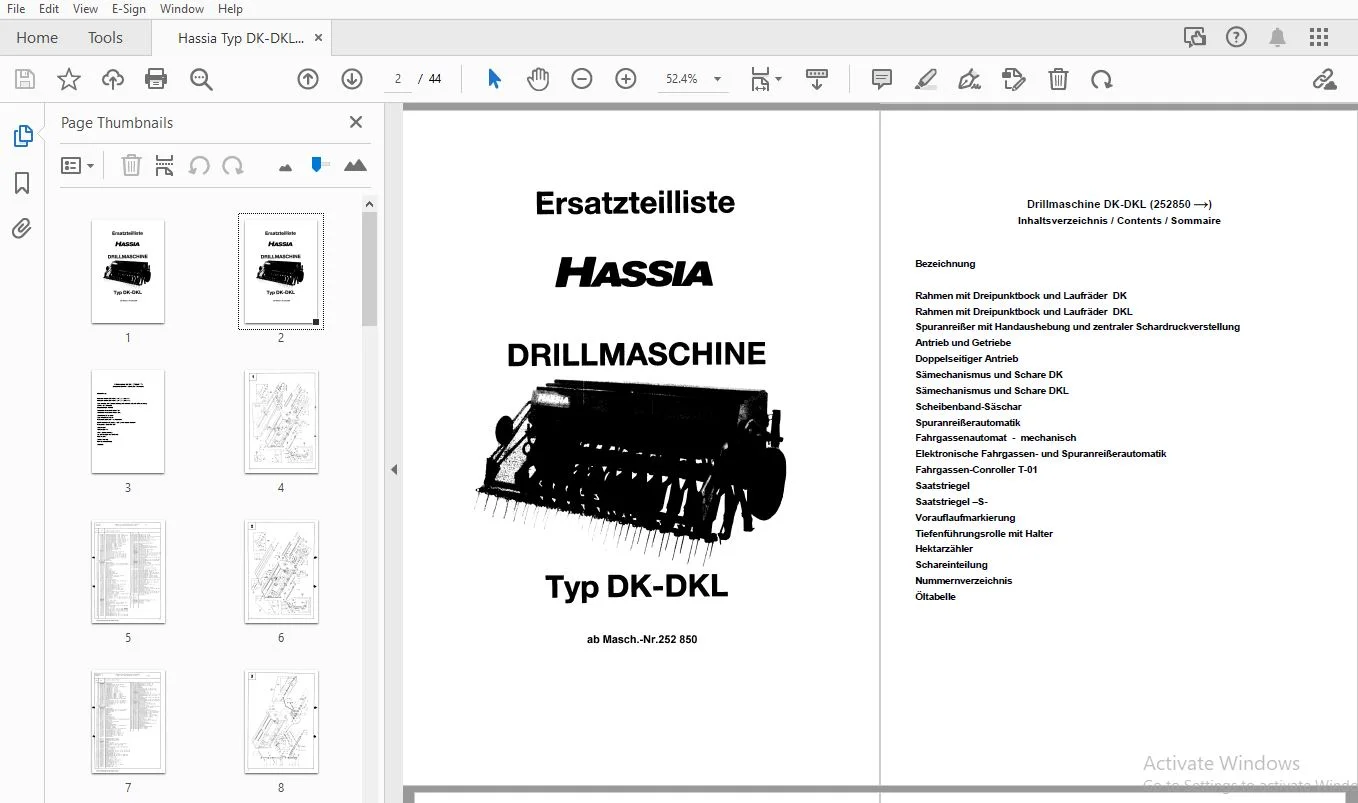Image resolution: width=1358 pixels, height=803 pixels.
Task: Open the Window menu
Action: (182, 9)
